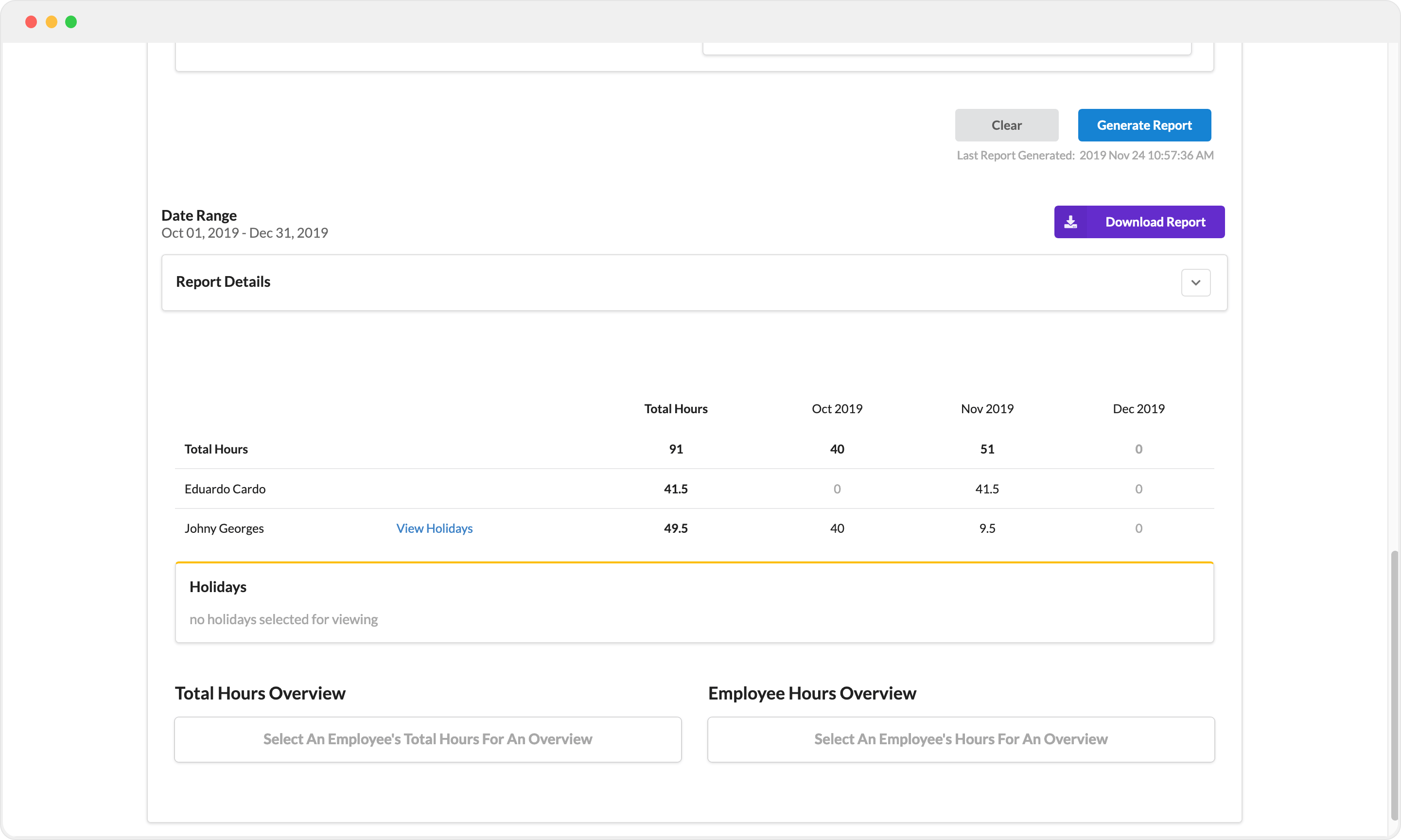Image resolution: width=1401 pixels, height=840 pixels.
Task: Click the Total Hours column header
Action: [x=676, y=409]
